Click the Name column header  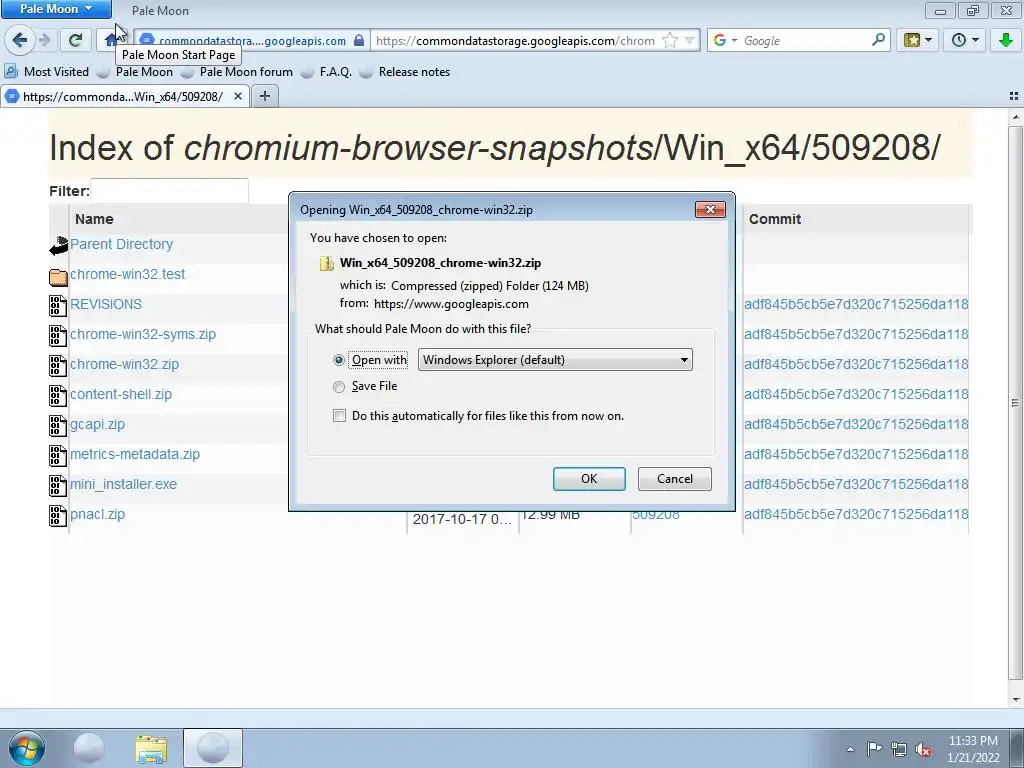94,219
